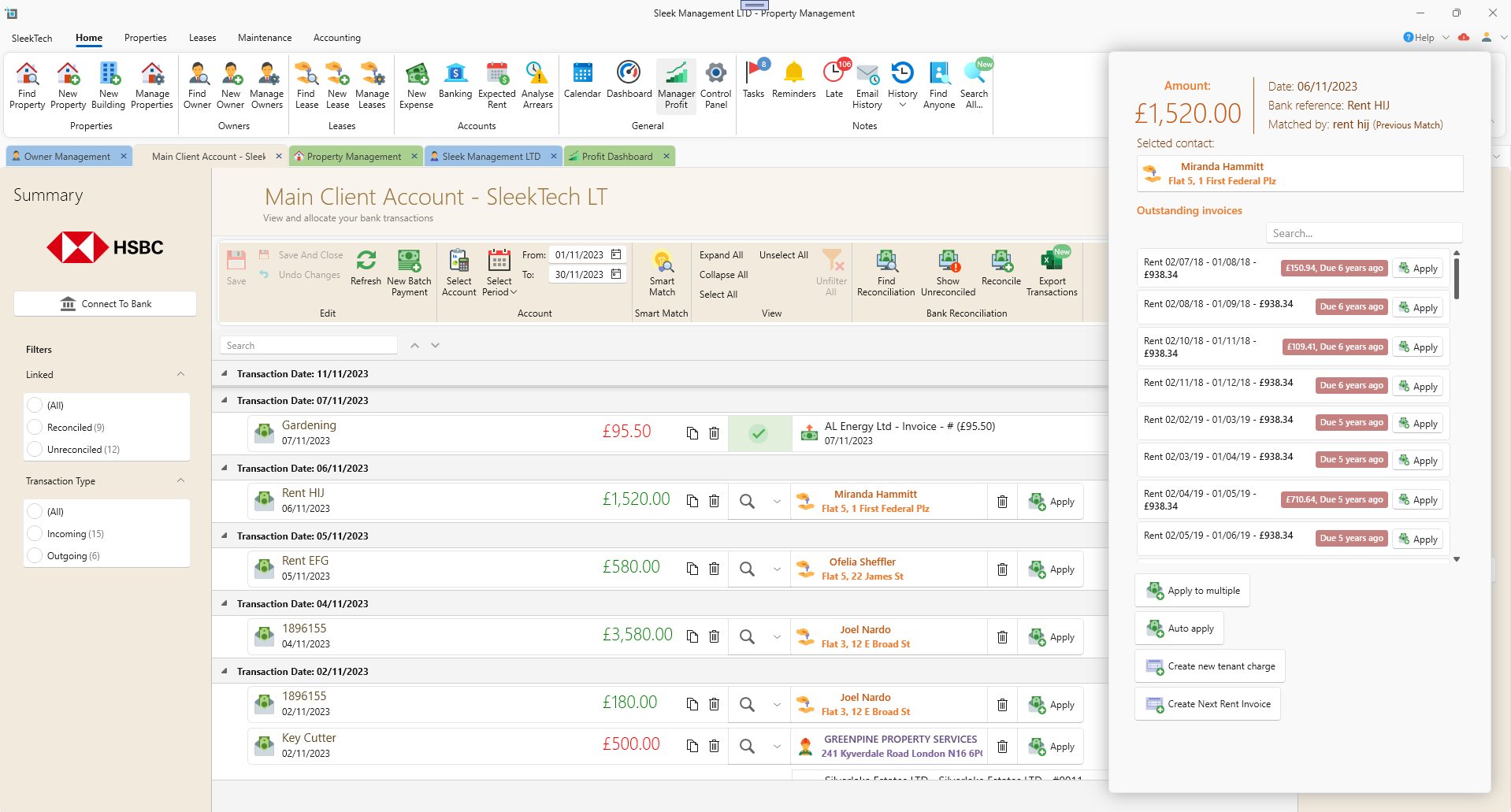Run Smart Match

click(663, 273)
